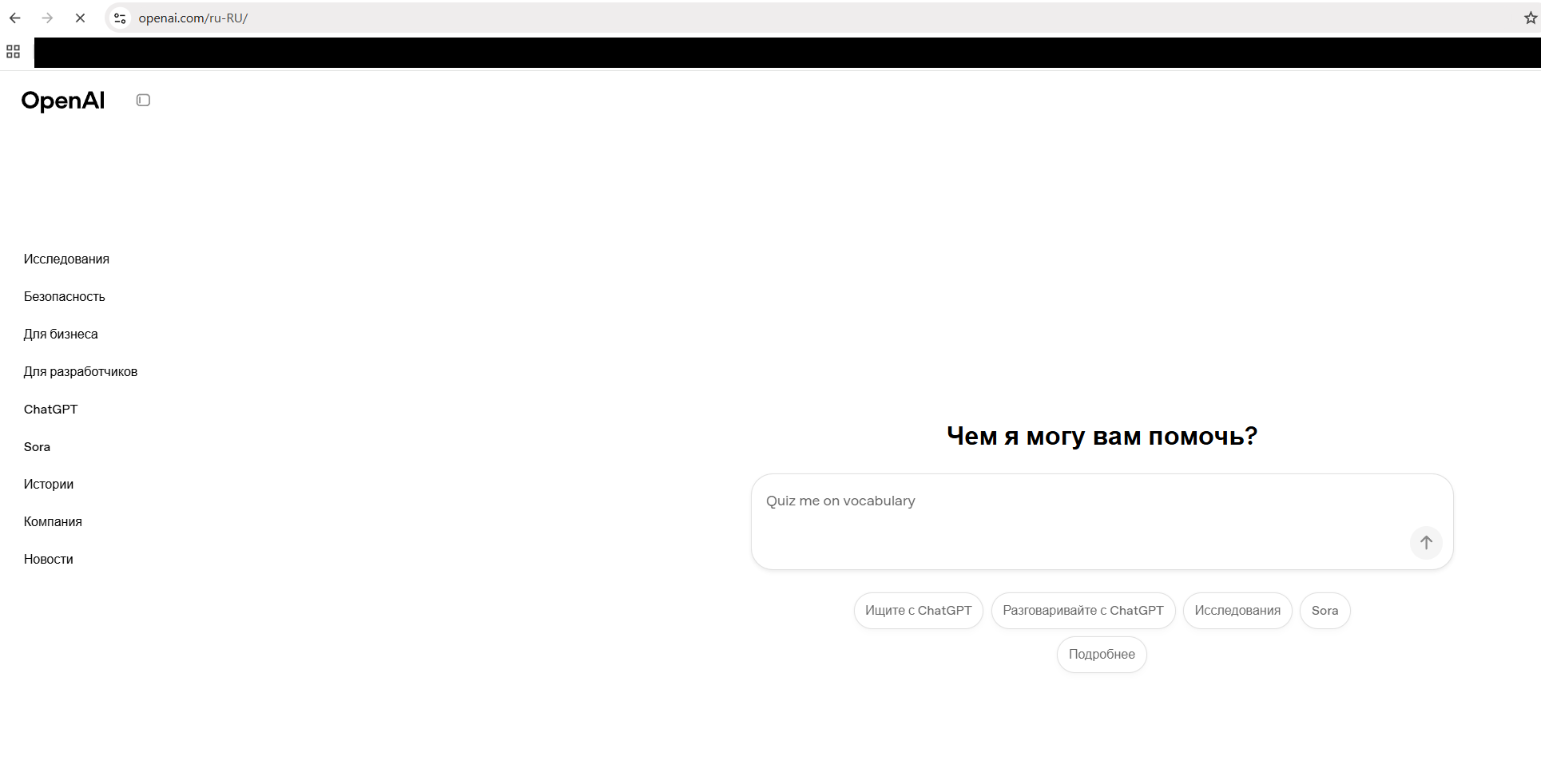
Task: Open the Компания menu item
Action: (53, 522)
